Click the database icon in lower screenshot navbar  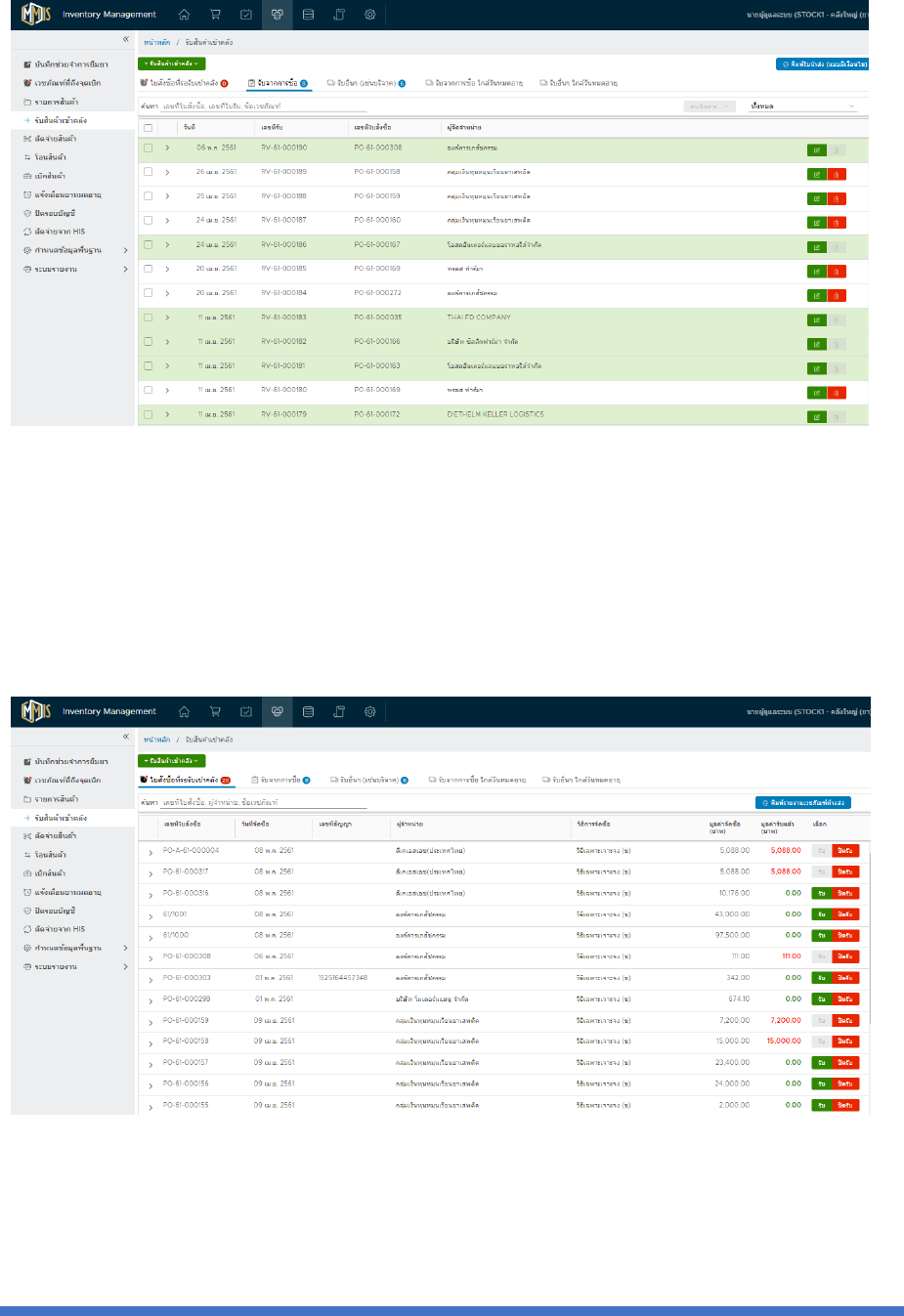click(x=308, y=711)
